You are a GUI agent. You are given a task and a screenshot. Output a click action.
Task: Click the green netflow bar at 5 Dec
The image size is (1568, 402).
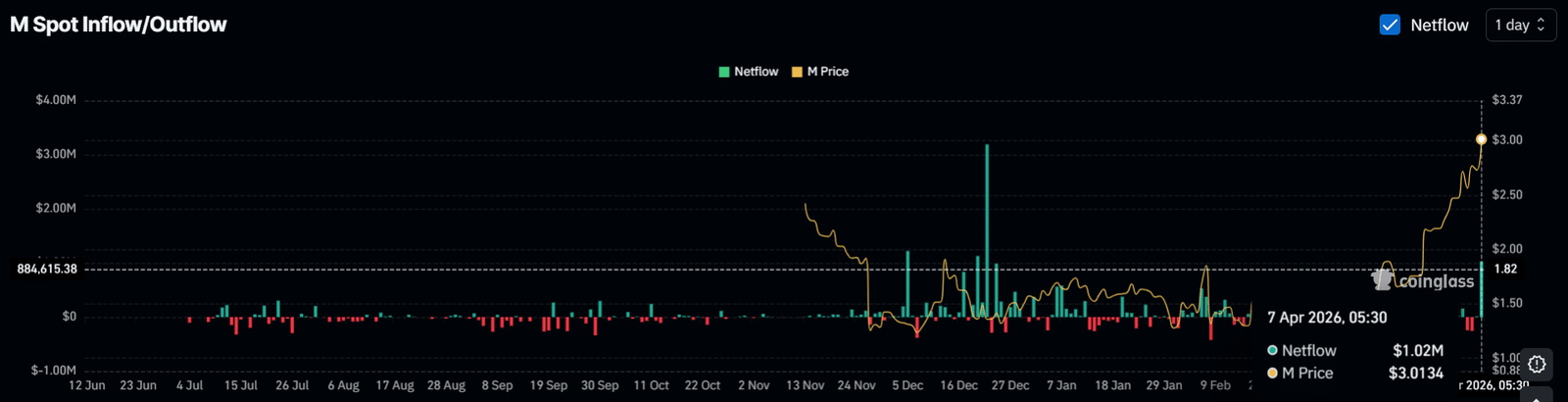click(907, 283)
